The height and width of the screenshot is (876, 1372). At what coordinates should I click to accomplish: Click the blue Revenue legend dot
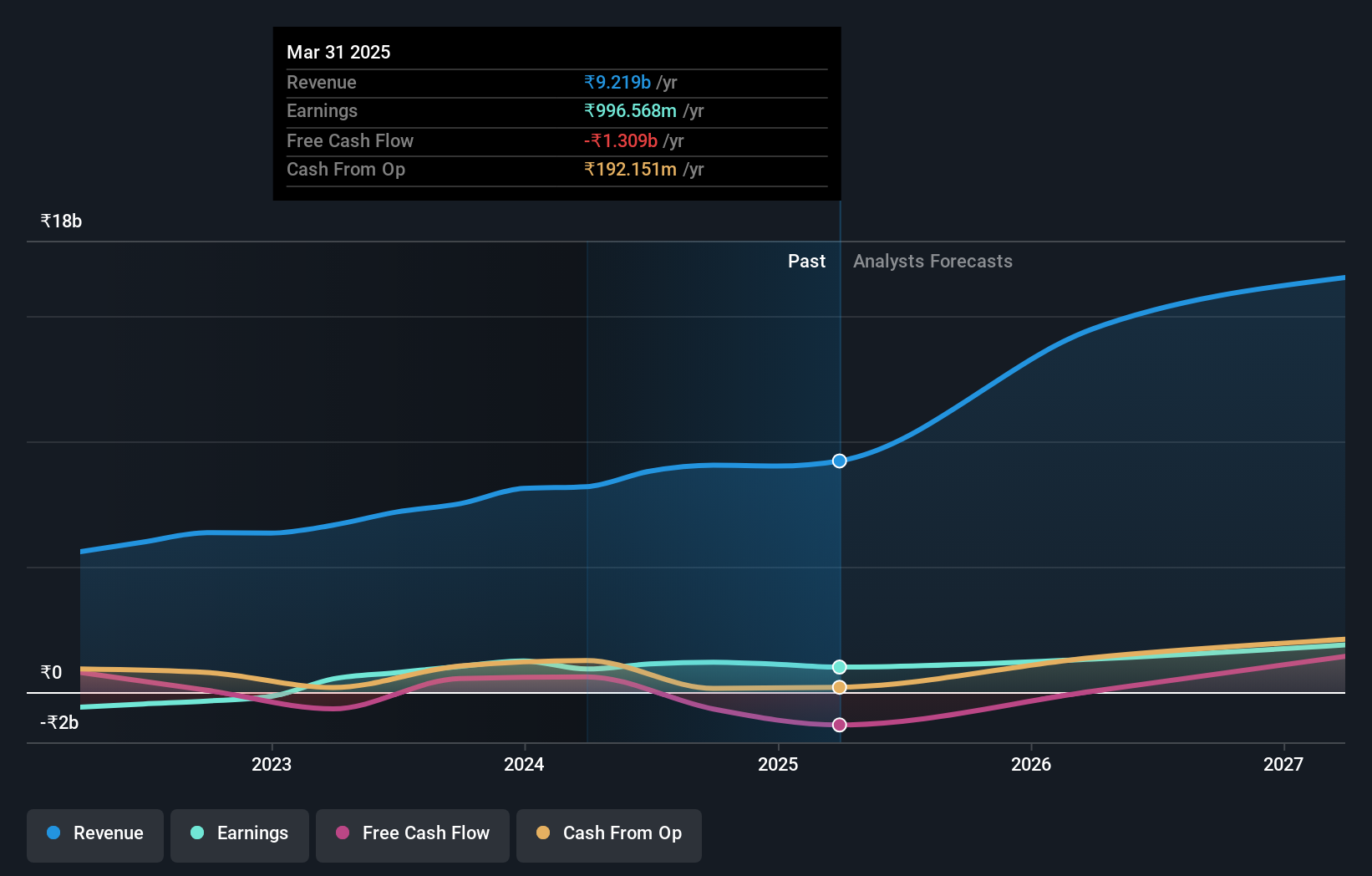(x=53, y=833)
